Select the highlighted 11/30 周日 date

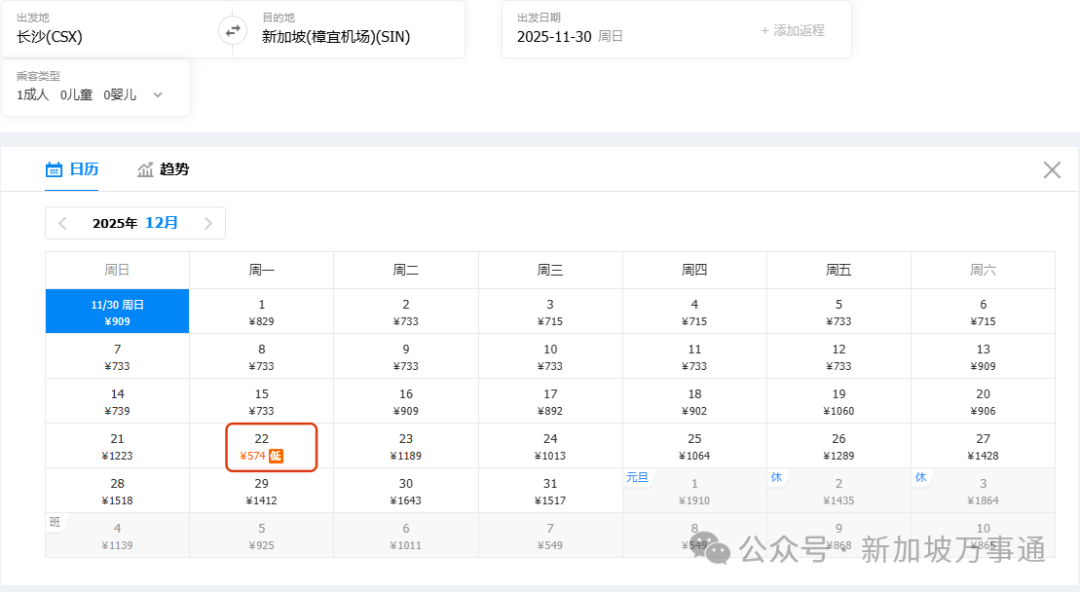(116, 310)
